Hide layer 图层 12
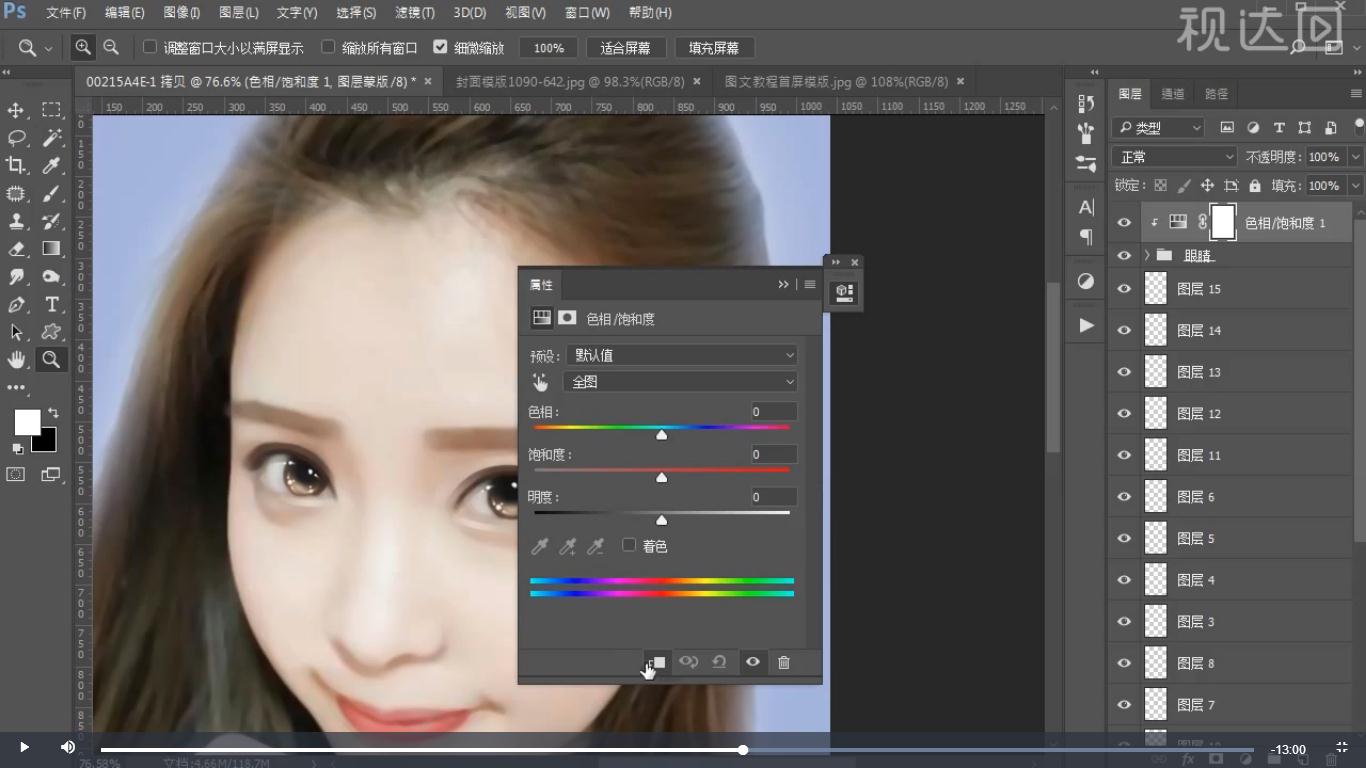The image size is (1366, 768). point(1124,413)
